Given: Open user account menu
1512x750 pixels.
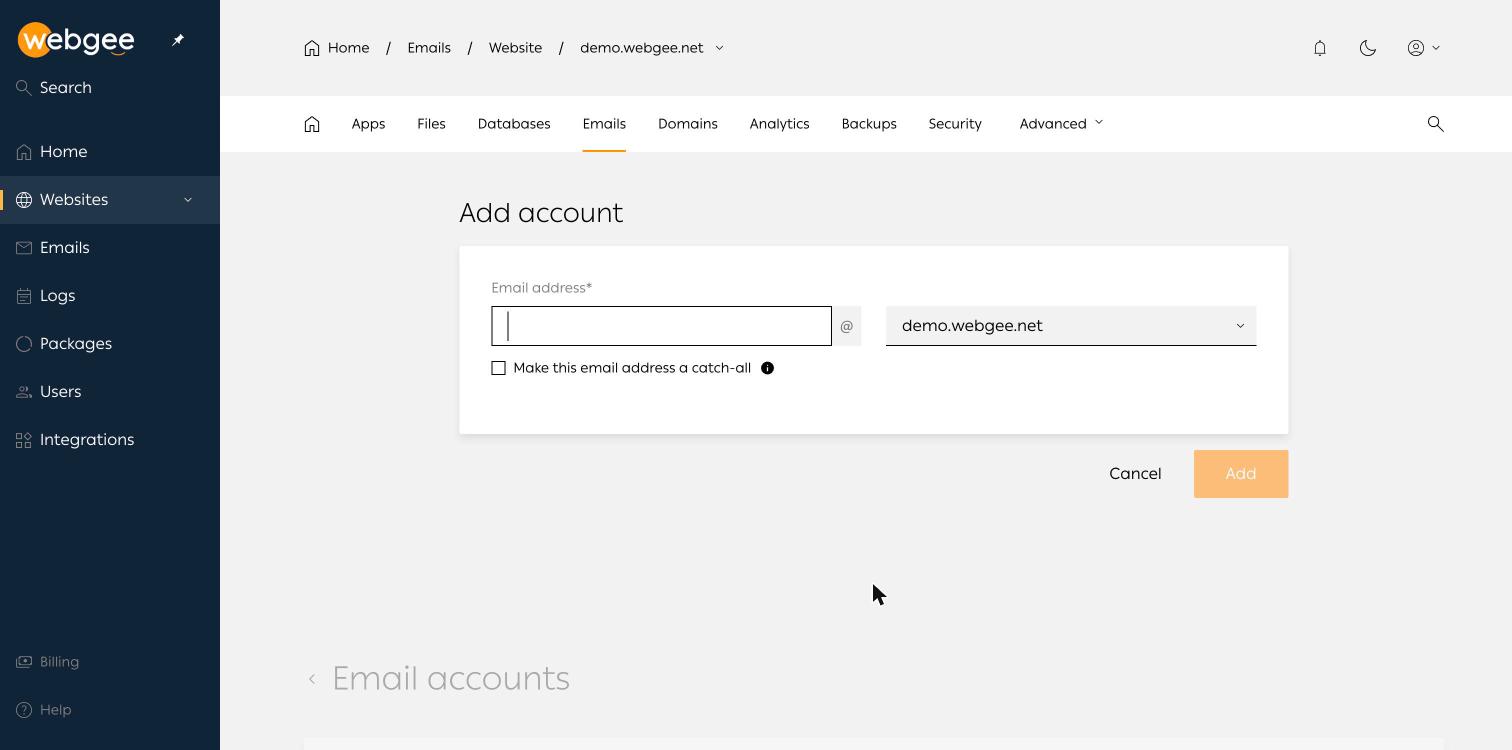Looking at the screenshot, I should pyautogui.click(x=1424, y=48).
